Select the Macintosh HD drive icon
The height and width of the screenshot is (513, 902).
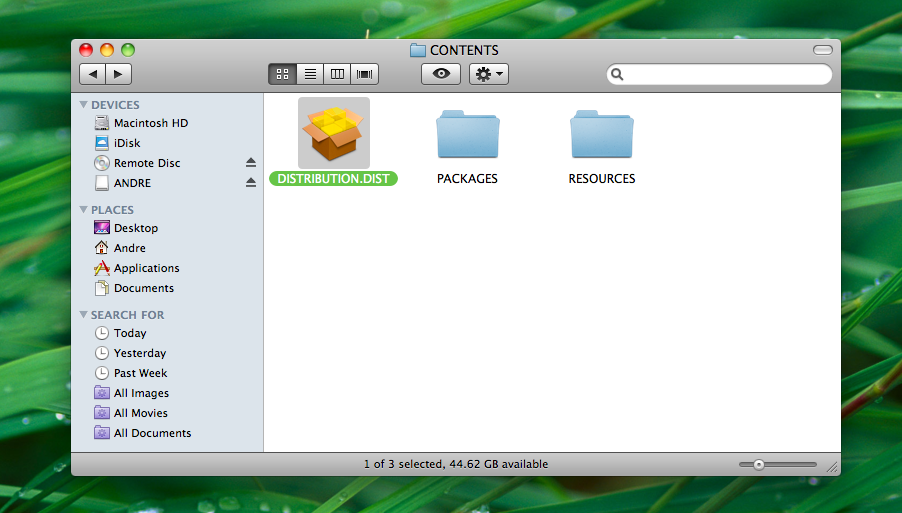click(x=102, y=123)
